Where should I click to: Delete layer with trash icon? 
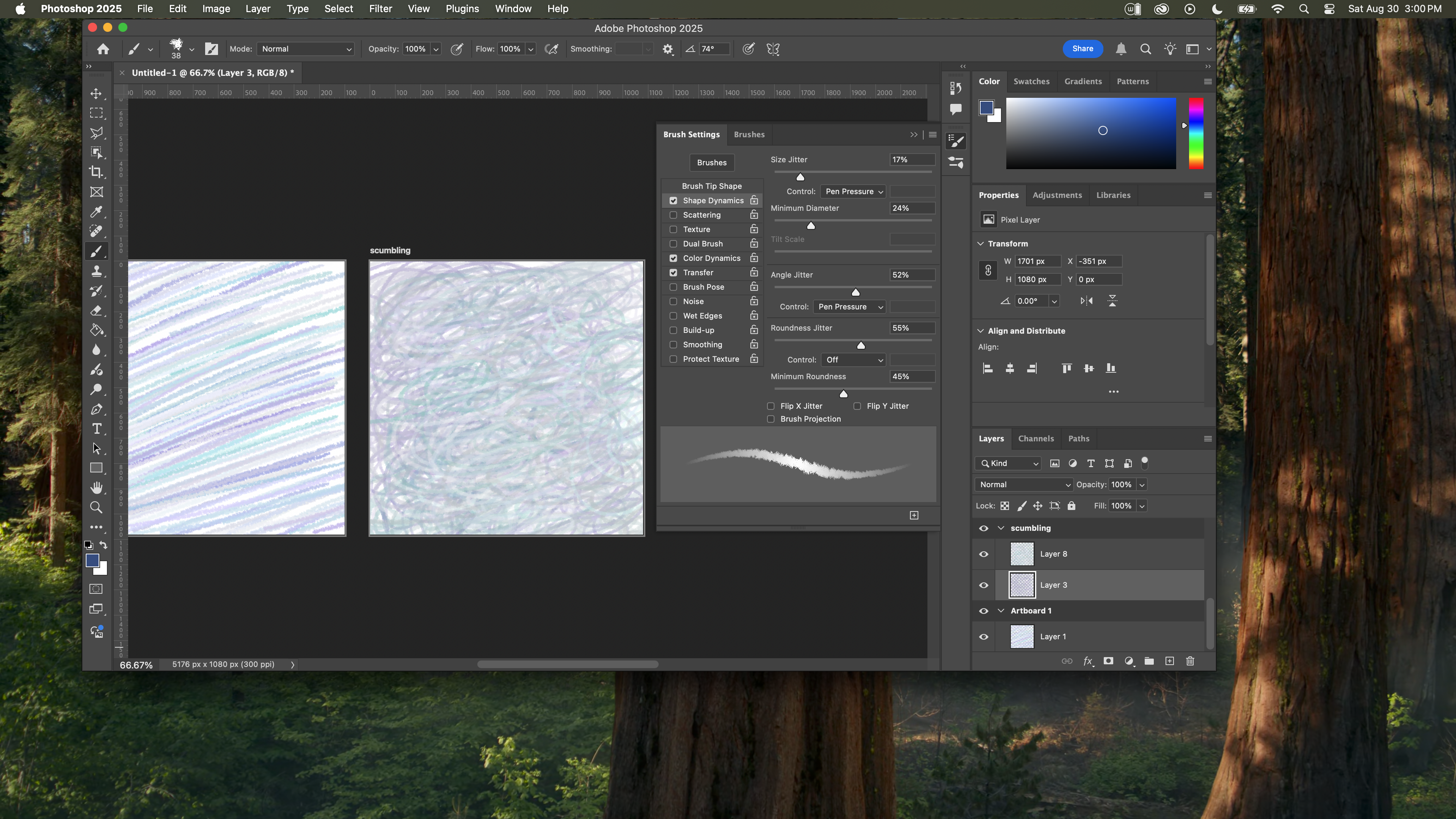[x=1190, y=661]
